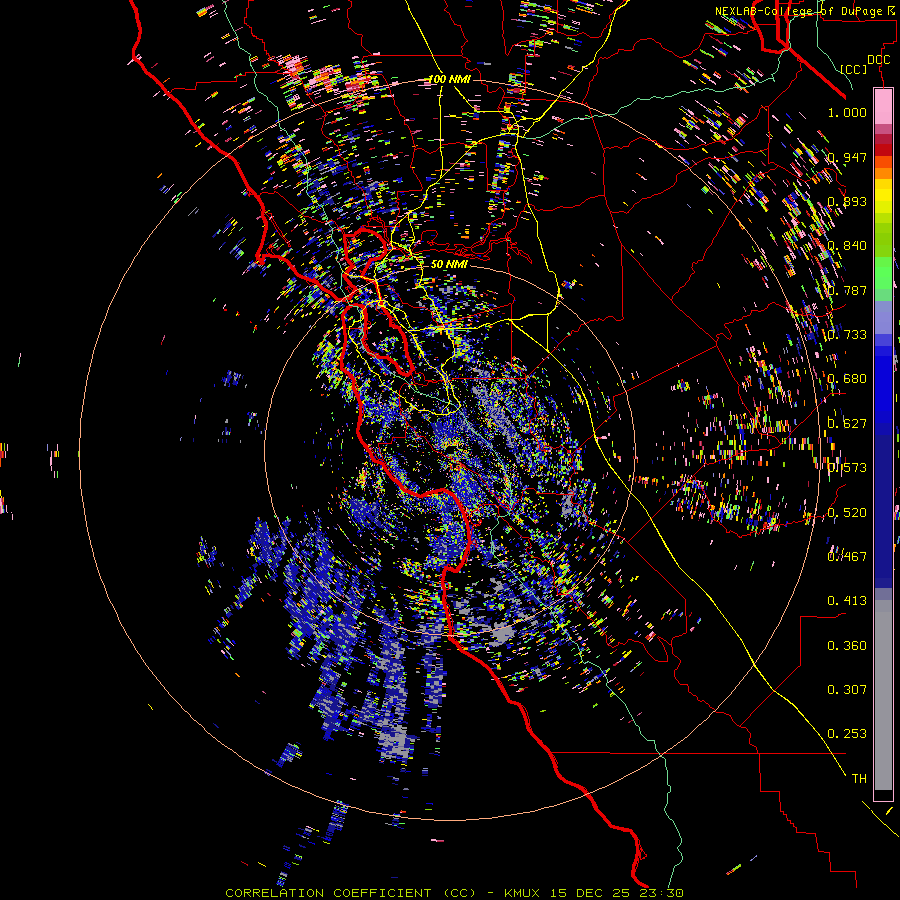The image size is (900, 900).
Task: Click the Correlation Coefficient KMUX caption
Action: pos(454,893)
